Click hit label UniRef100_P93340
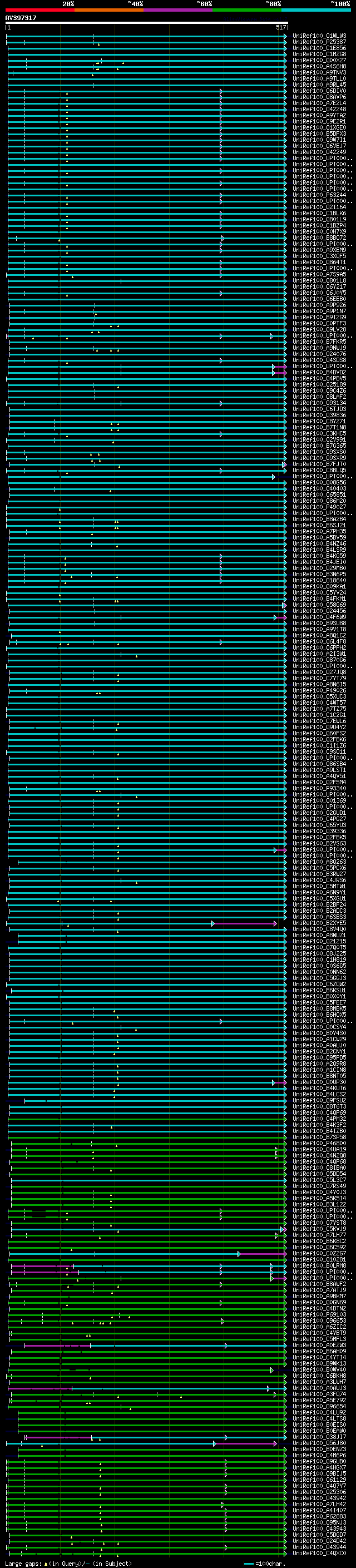 (x=319, y=788)
